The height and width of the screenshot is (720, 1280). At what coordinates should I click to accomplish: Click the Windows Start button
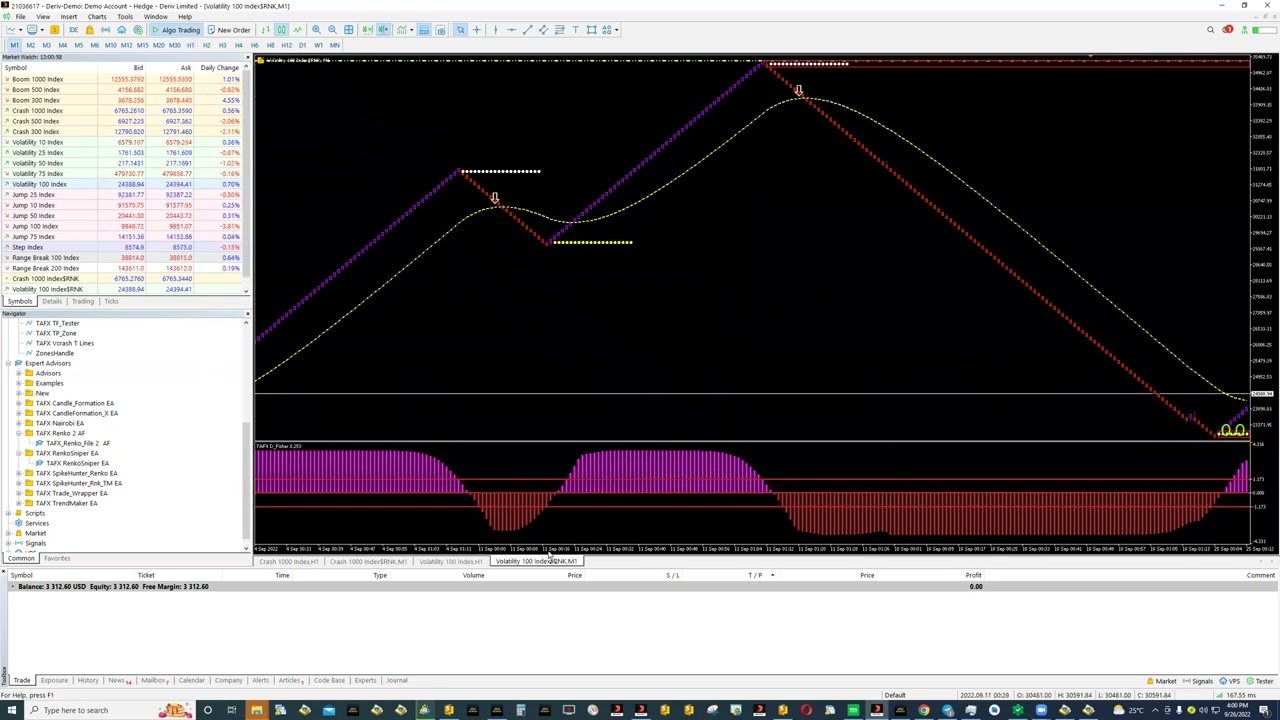tap(11, 710)
